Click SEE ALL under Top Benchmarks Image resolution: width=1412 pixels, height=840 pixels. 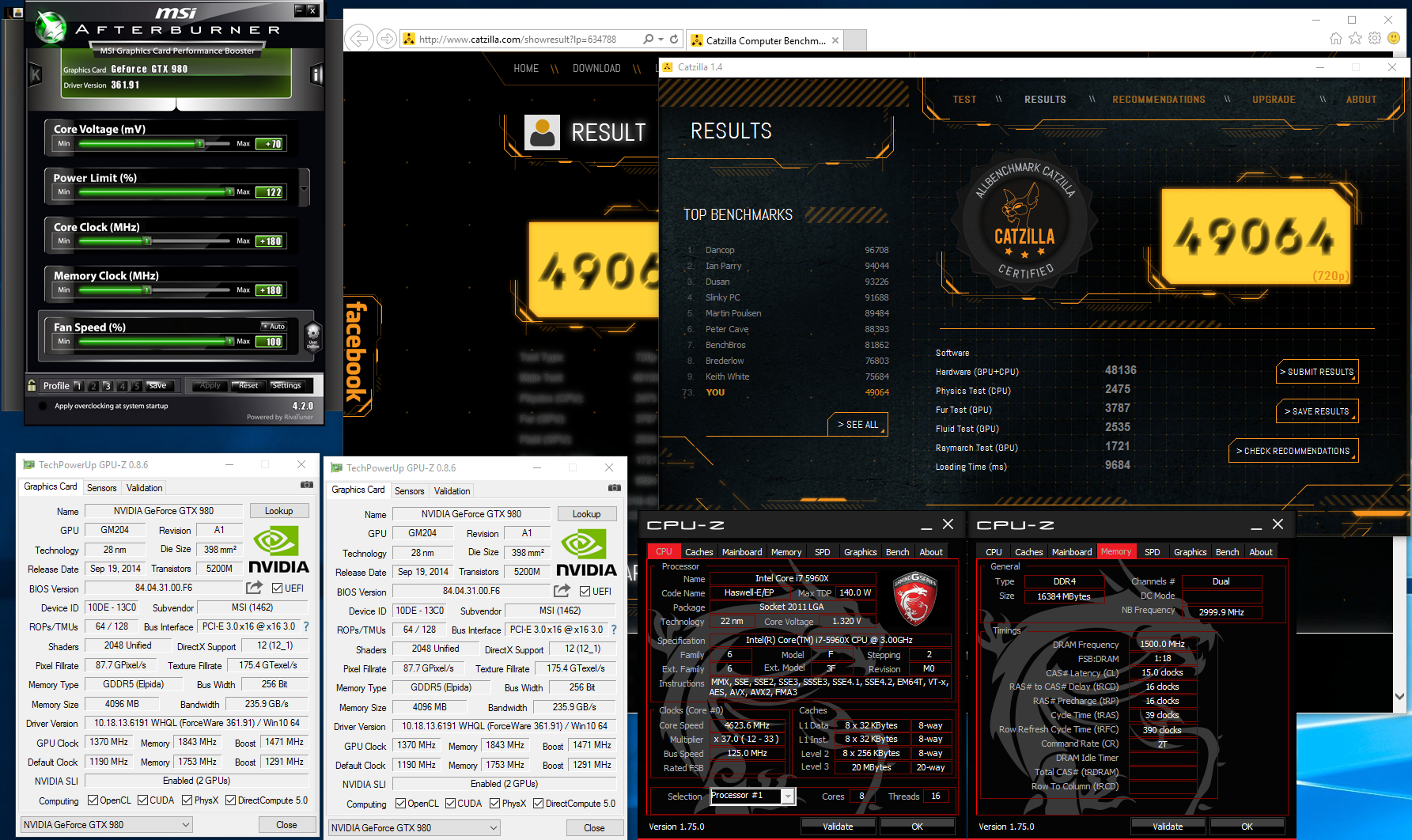click(858, 425)
